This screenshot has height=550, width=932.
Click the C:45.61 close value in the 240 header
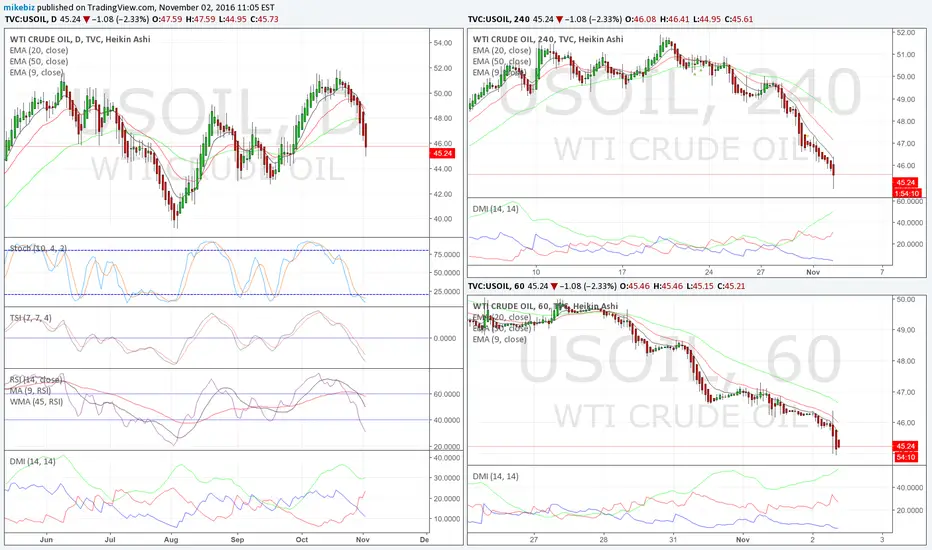pyautogui.click(x=738, y=19)
